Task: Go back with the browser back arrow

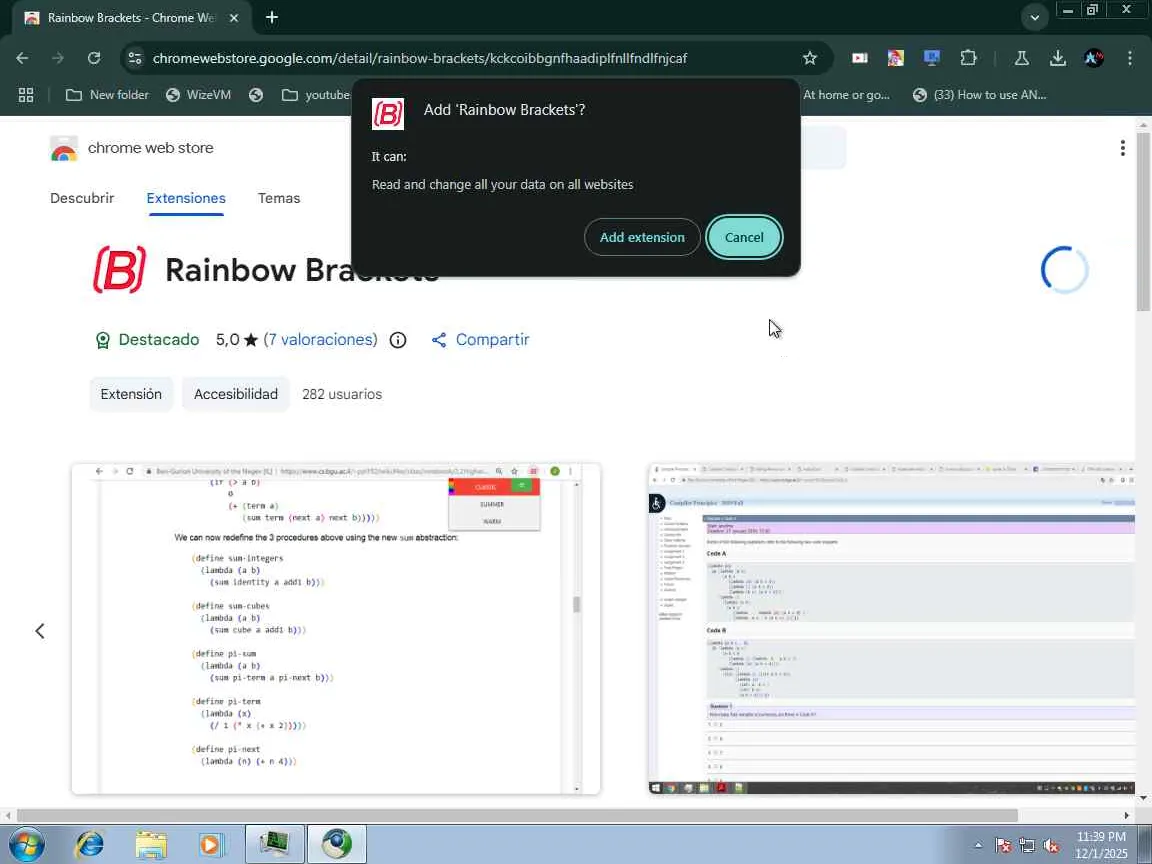Action: point(22,58)
